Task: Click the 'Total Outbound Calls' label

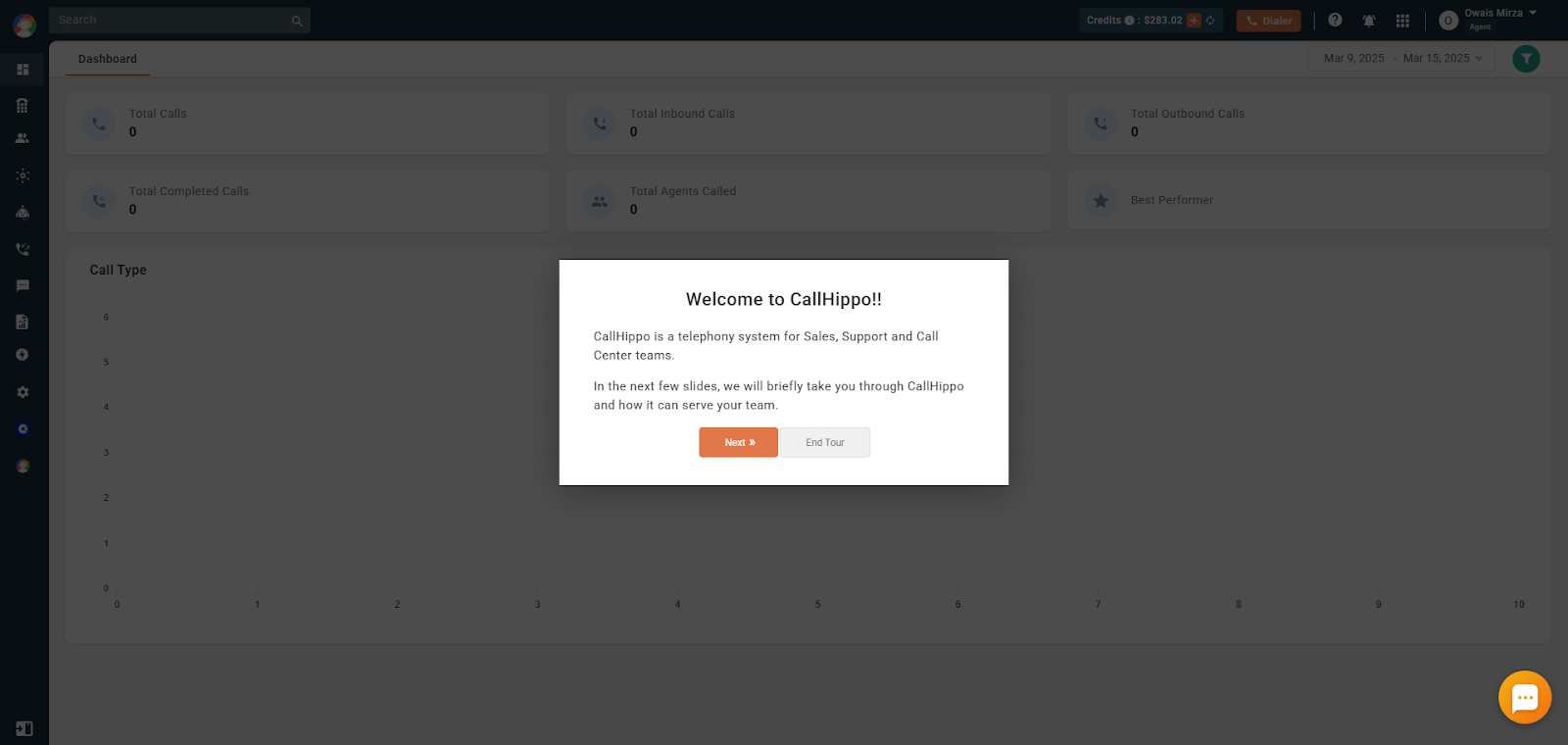Action: pos(1188,114)
